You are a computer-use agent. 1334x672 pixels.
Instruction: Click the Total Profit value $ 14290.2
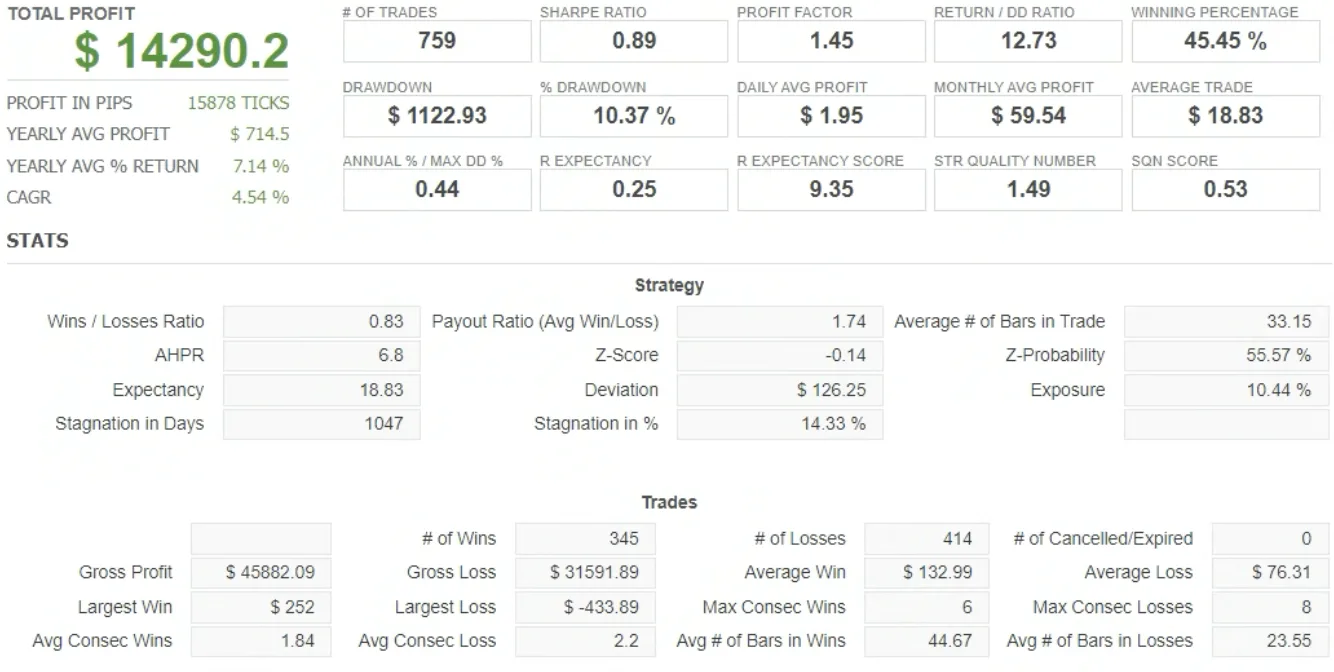click(x=181, y=52)
